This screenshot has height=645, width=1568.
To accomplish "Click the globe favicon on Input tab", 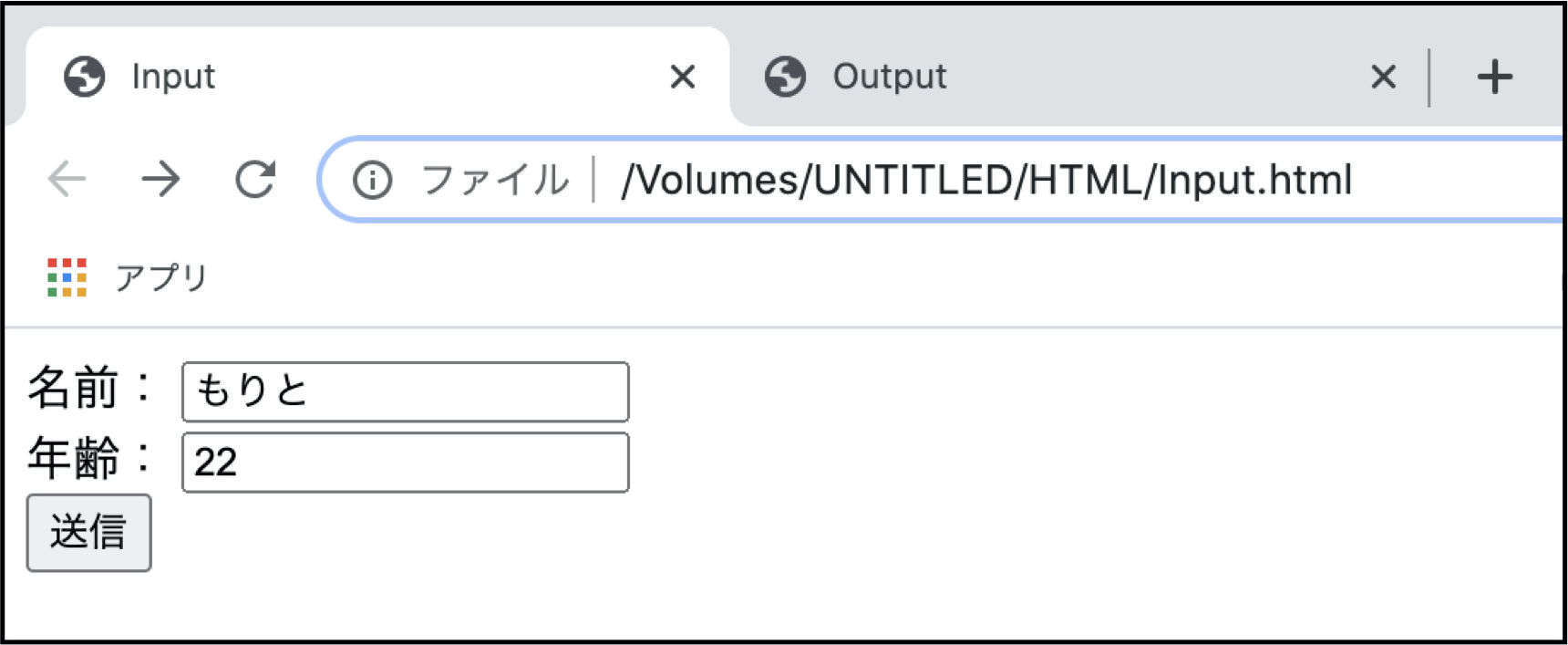I will tap(85, 77).
